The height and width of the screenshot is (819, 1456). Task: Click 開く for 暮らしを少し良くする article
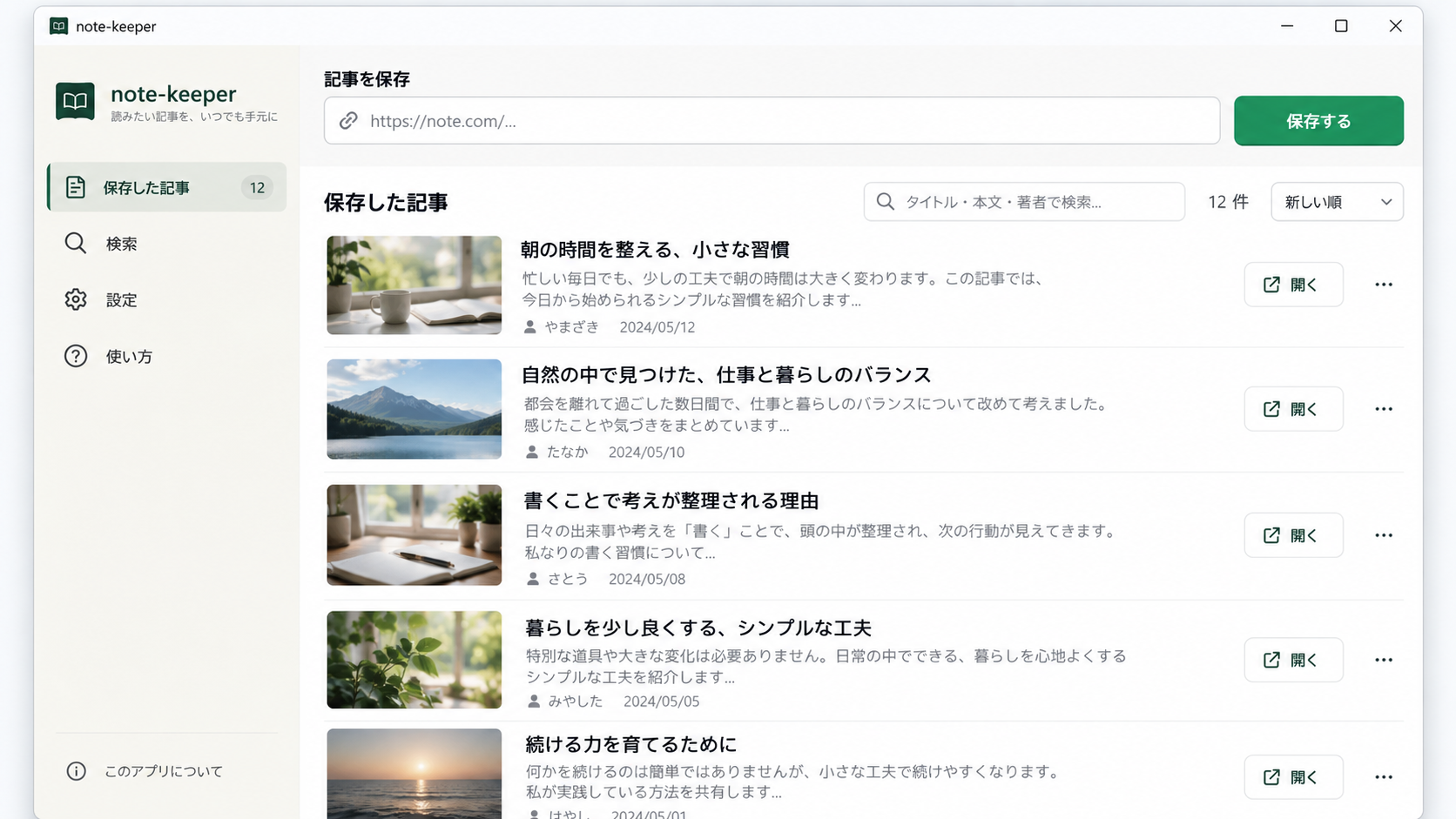pos(1293,660)
